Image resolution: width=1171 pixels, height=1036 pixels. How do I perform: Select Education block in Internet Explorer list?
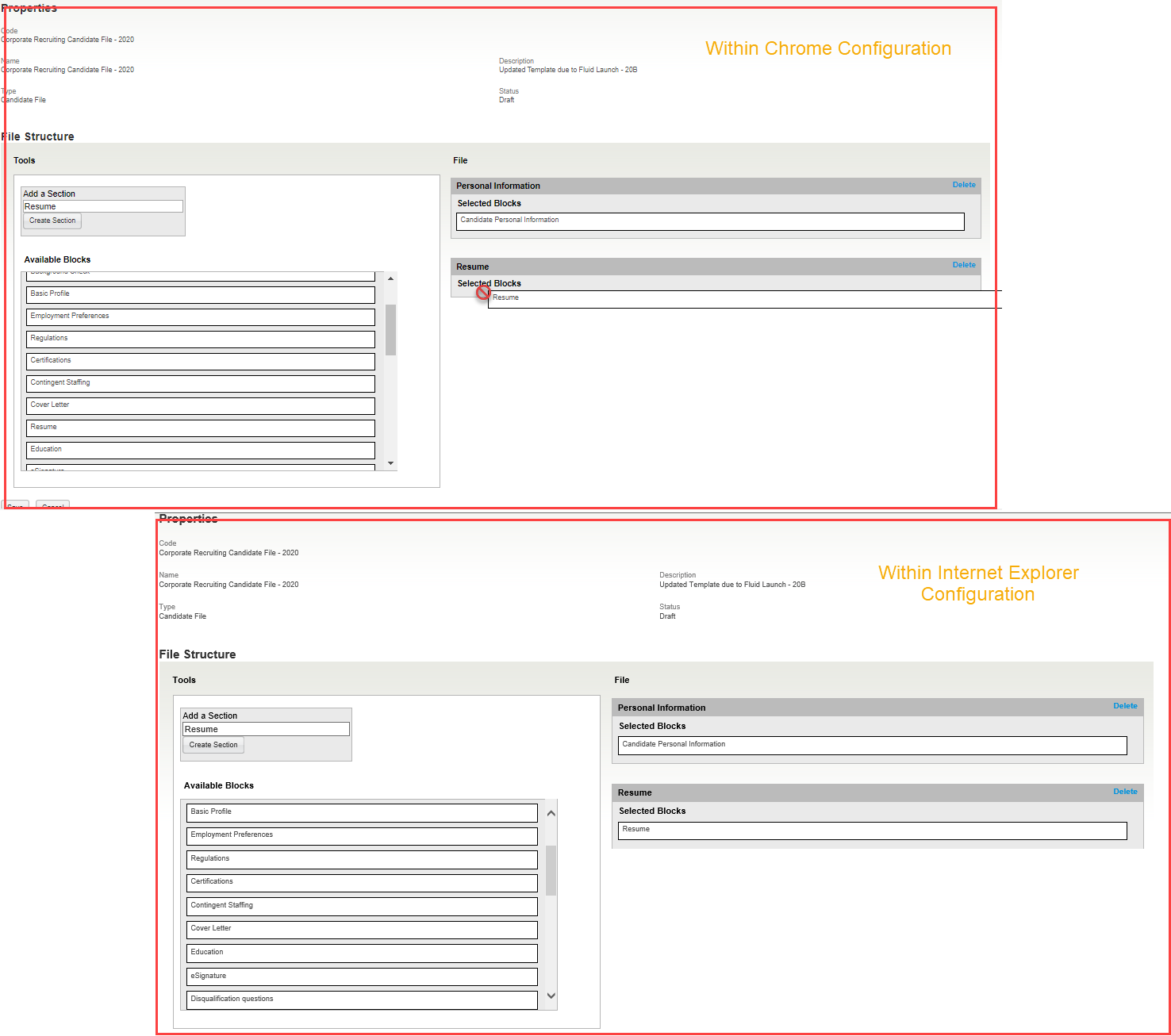click(363, 954)
